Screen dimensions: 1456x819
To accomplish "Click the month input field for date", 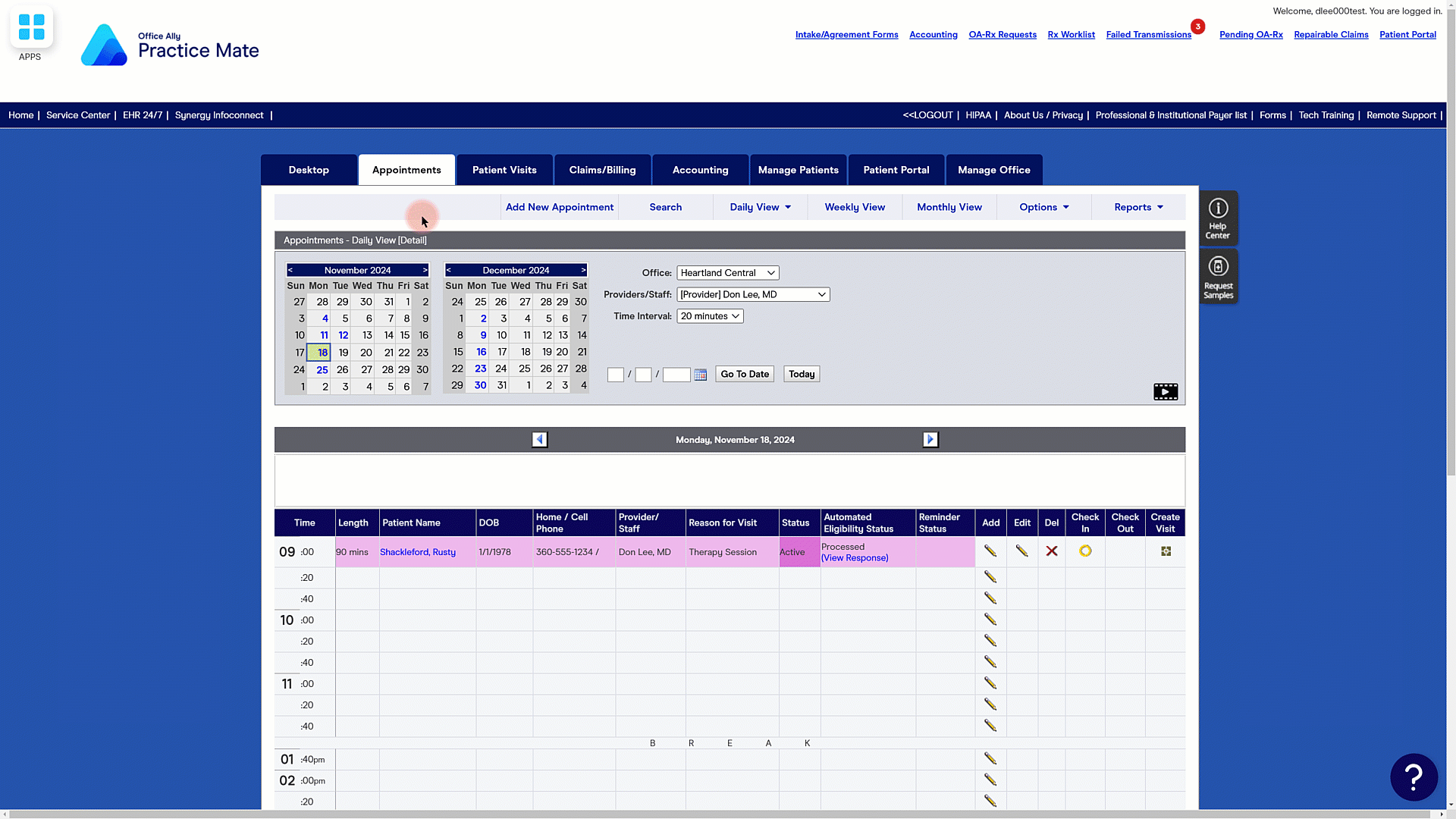I will pos(615,375).
